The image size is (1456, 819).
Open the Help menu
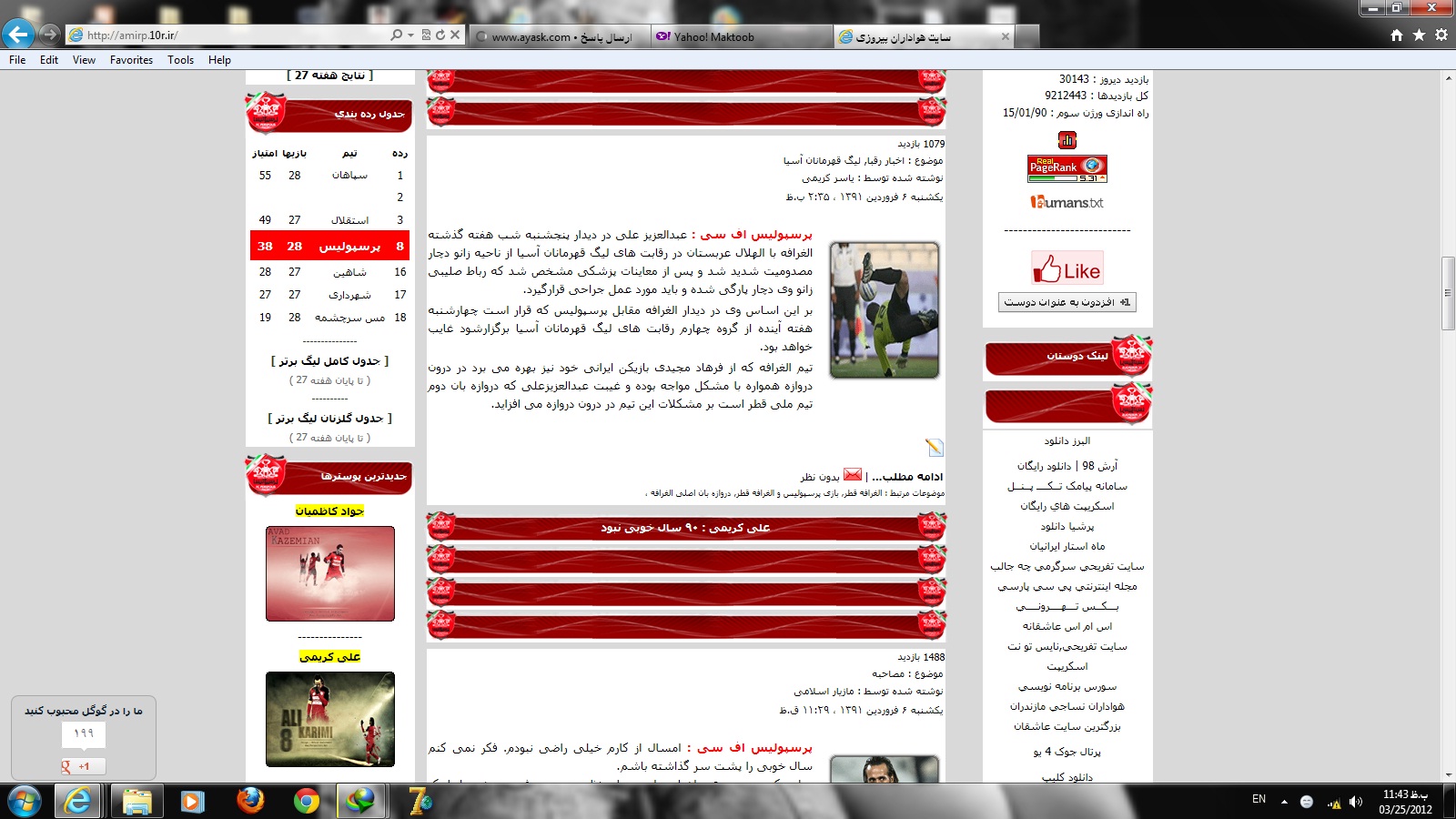tap(219, 60)
